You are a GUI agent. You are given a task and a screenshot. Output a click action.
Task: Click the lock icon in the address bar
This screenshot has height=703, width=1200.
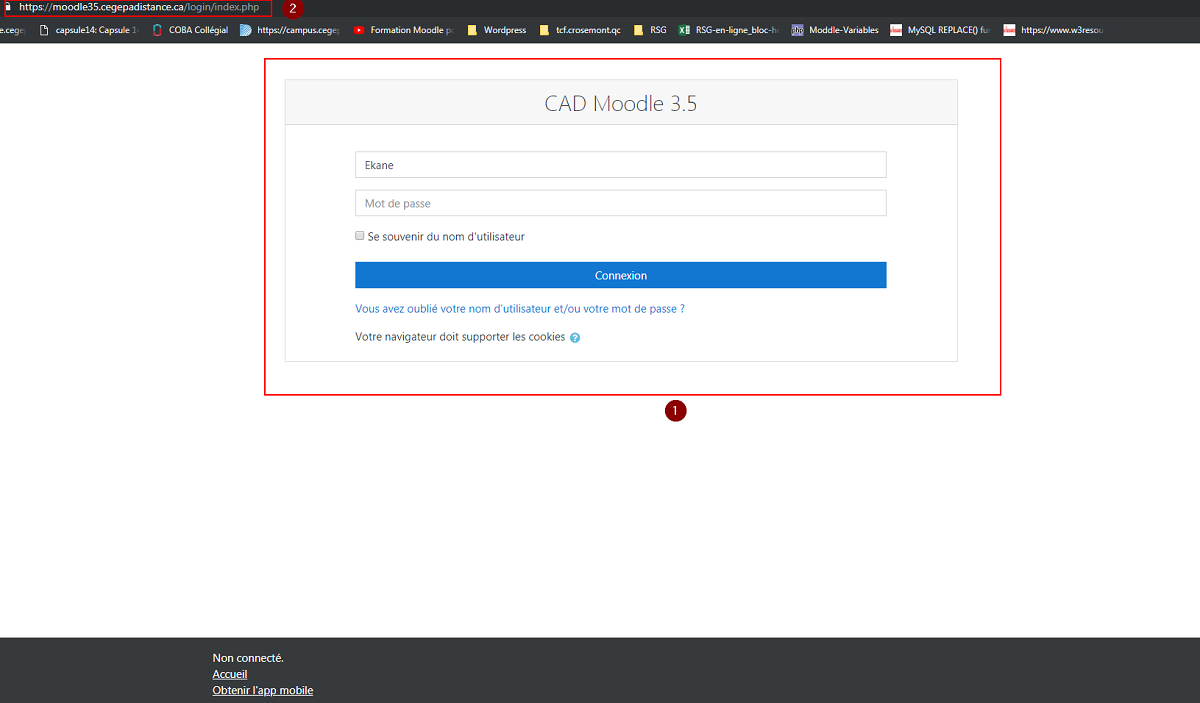7,8
